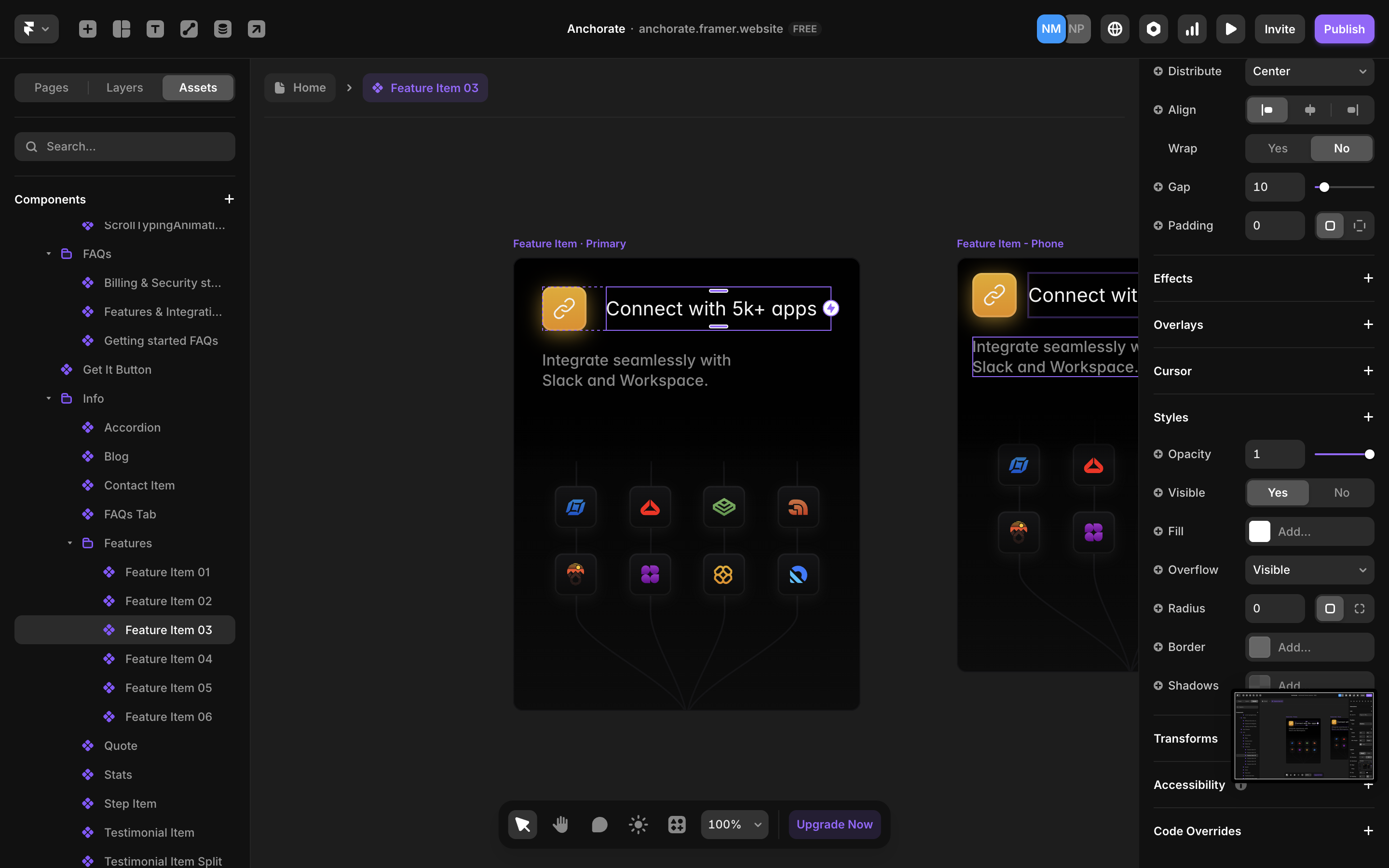Set Wrap to Yes
Viewport: 1389px width, 868px height.
tap(1277, 148)
